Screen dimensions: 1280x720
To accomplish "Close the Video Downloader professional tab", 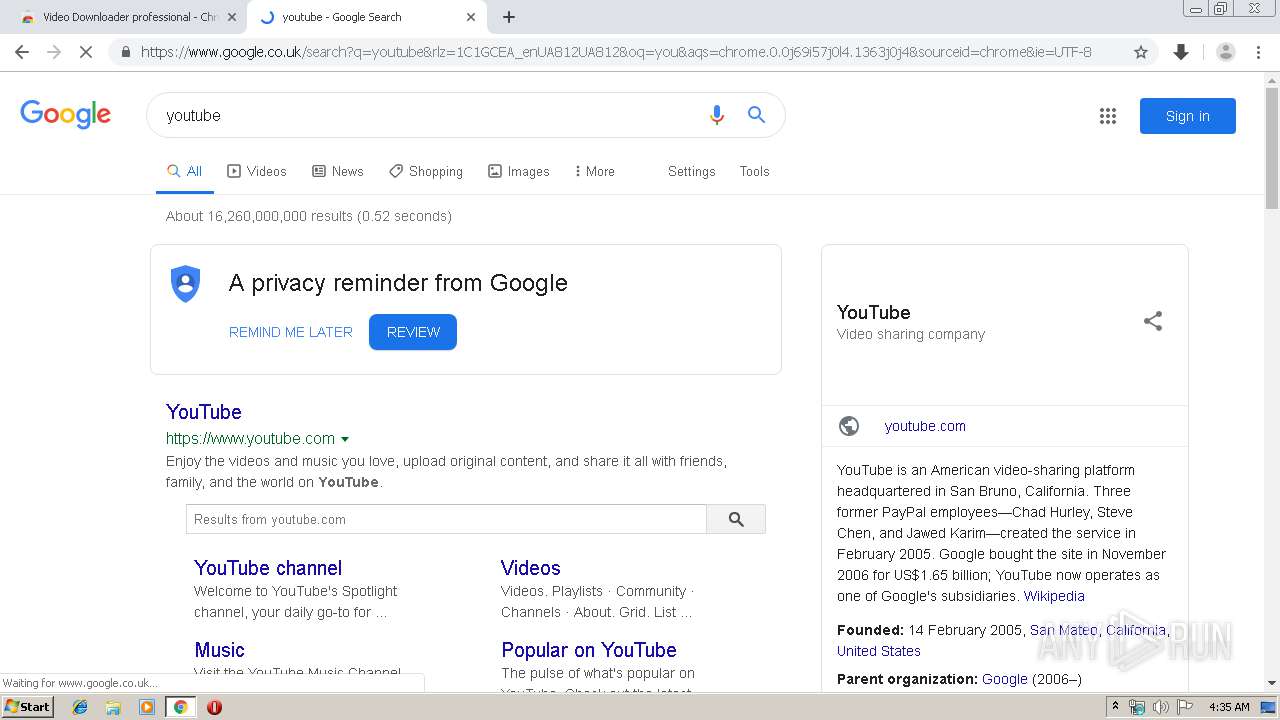I will tap(232, 17).
